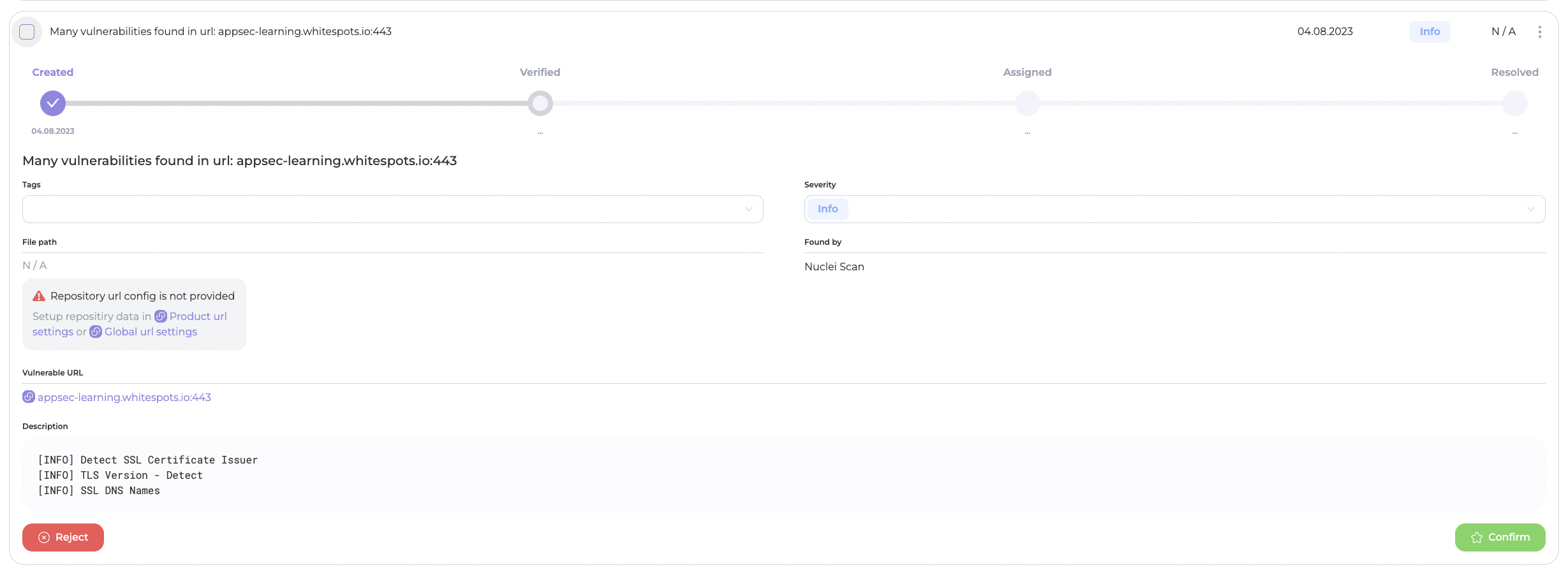Click the Created step checkmark circle
Viewport: 1568px width, 570px height.
click(x=53, y=103)
